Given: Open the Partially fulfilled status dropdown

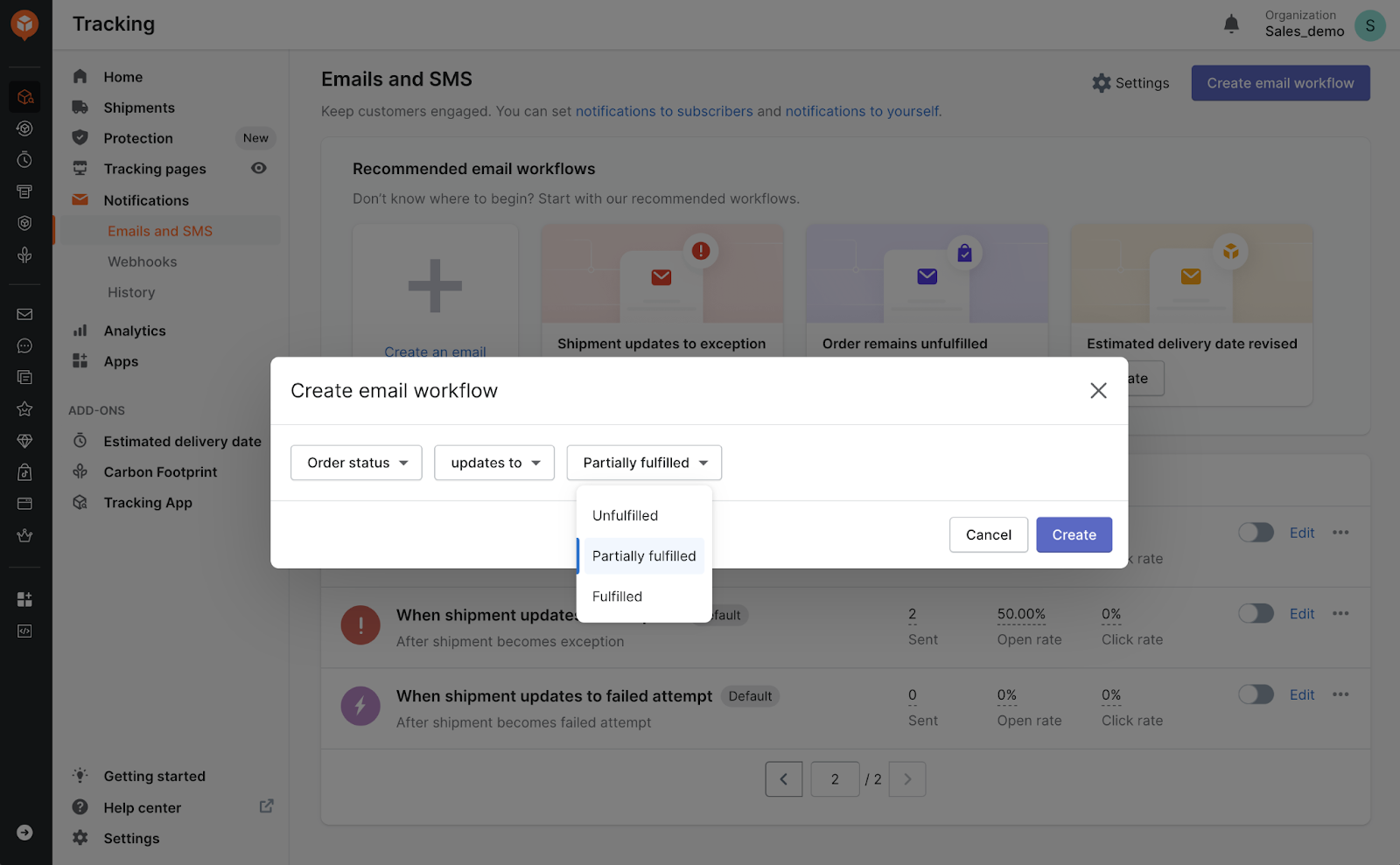Looking at the screenshot, I should [644, 463].
